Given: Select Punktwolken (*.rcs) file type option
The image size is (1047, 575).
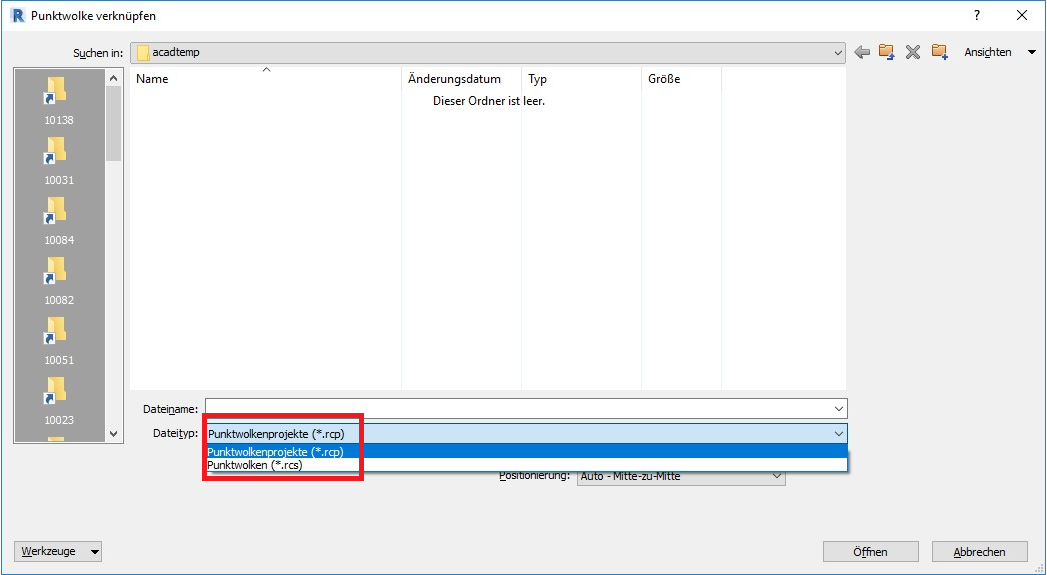Looking at the screenshot, I should click(255, 465).
